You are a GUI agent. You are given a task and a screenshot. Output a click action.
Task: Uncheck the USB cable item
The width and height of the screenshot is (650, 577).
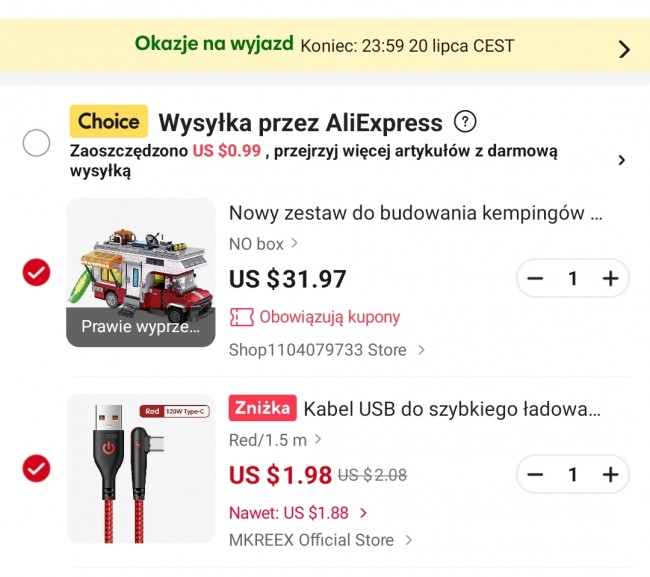pyautogui.click(x=36, y=468)
